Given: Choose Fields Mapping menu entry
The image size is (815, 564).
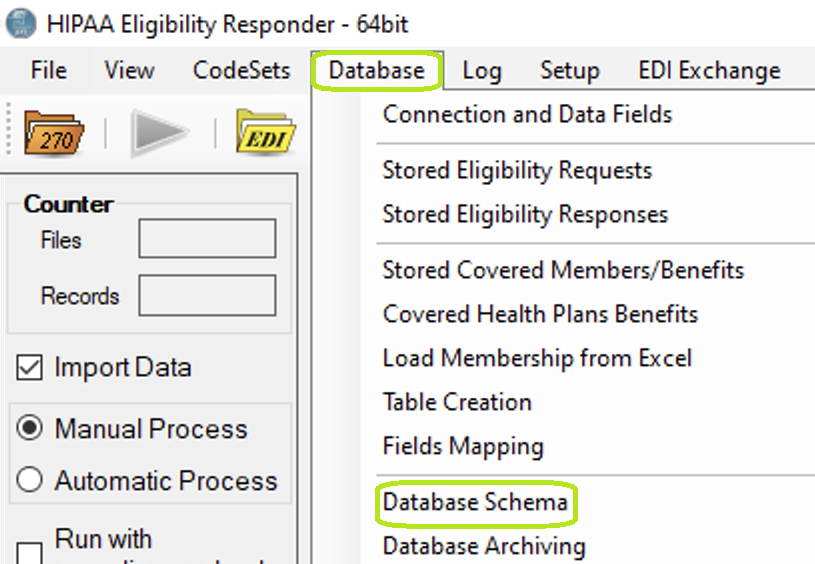Looking at the screenshot, I should point(463,446).
